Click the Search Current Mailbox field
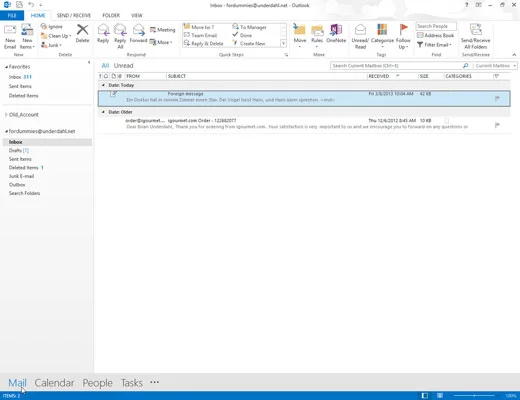 point(400,66)
